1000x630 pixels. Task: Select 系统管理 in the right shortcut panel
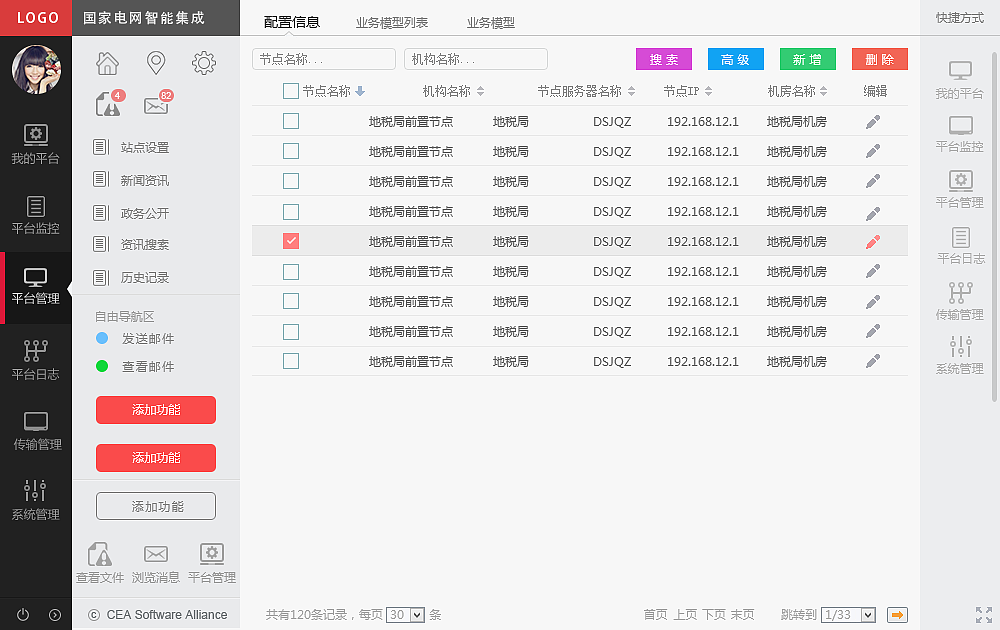click(x=961, y=357)
